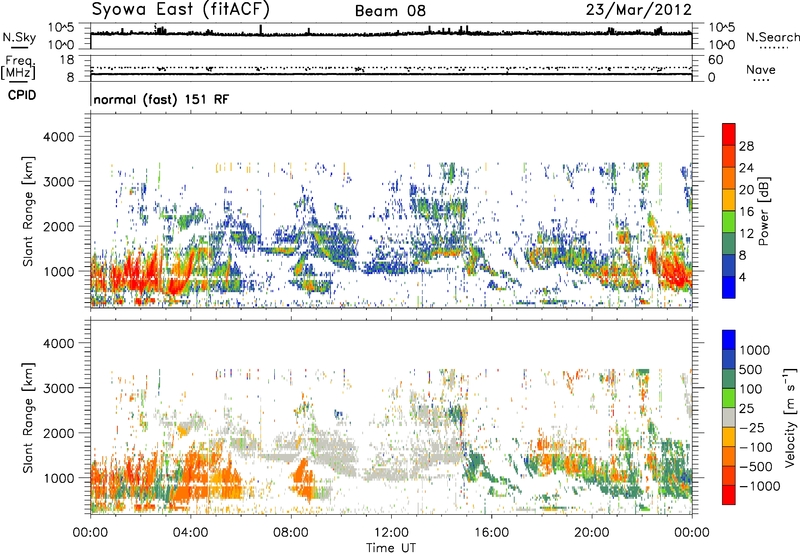
Task: Click the date '23/Mar/2012'
Action: click(x=639, y=10)
